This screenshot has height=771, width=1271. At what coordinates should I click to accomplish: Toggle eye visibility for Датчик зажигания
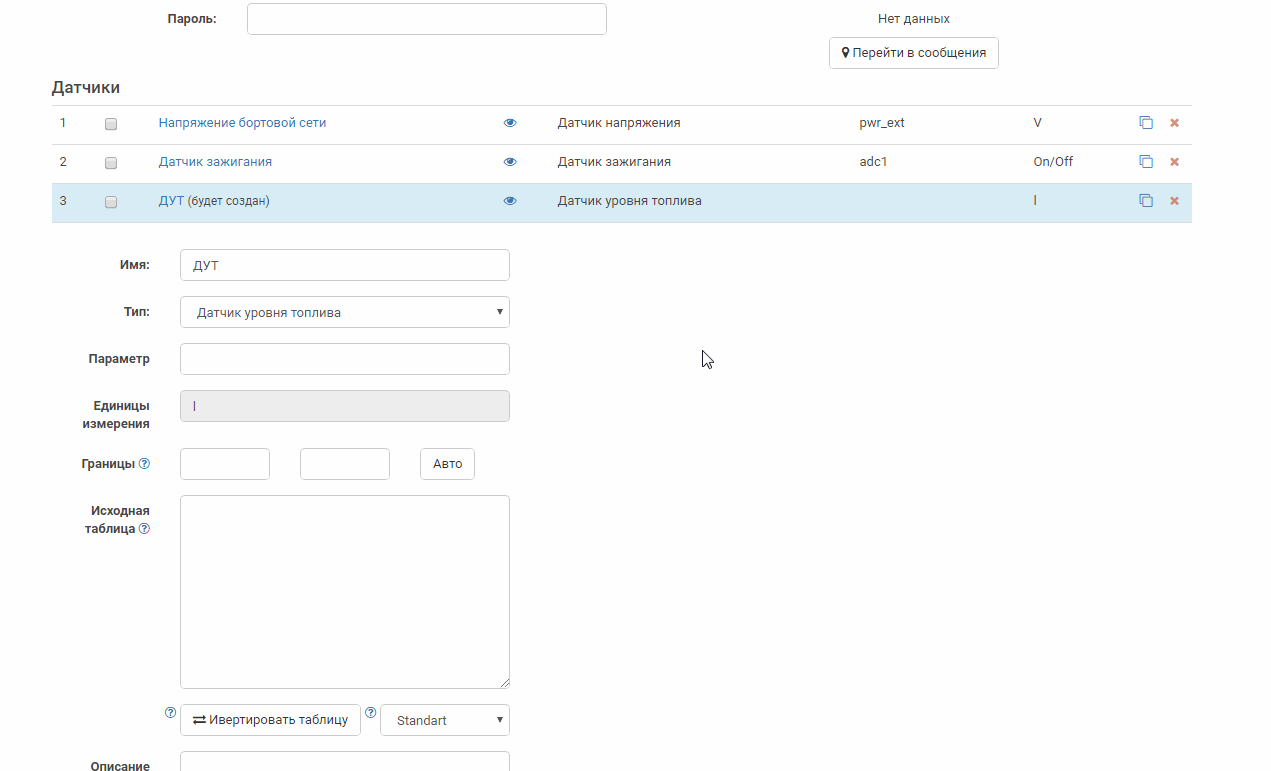[x=510, y=162]
